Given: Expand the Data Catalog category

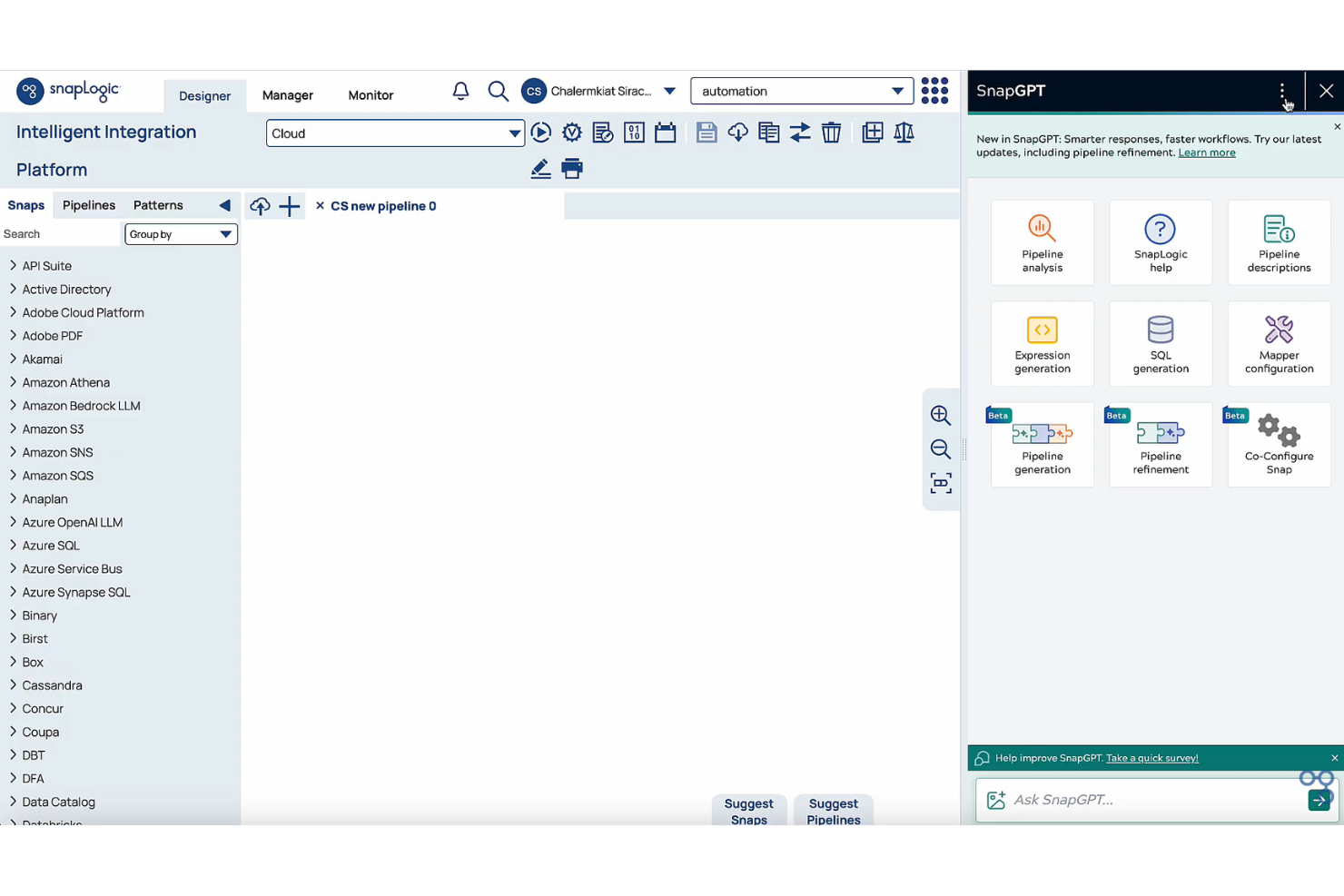Looking at the screenshot, I should (13, 802).
